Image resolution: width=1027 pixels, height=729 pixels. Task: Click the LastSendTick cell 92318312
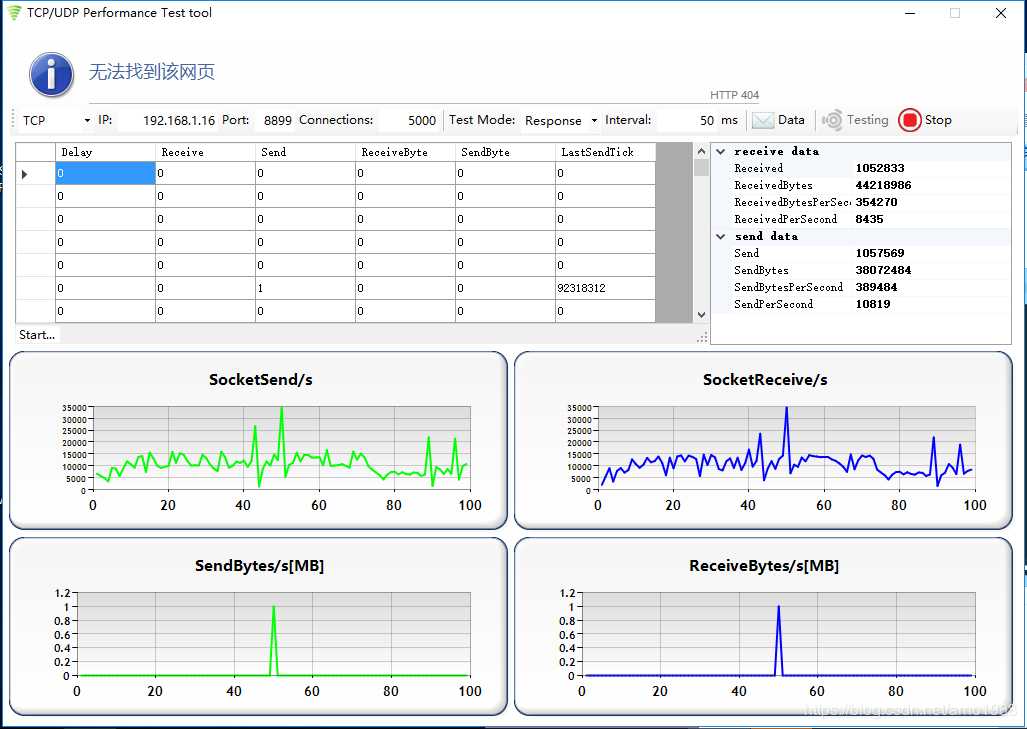pos(605,288)
